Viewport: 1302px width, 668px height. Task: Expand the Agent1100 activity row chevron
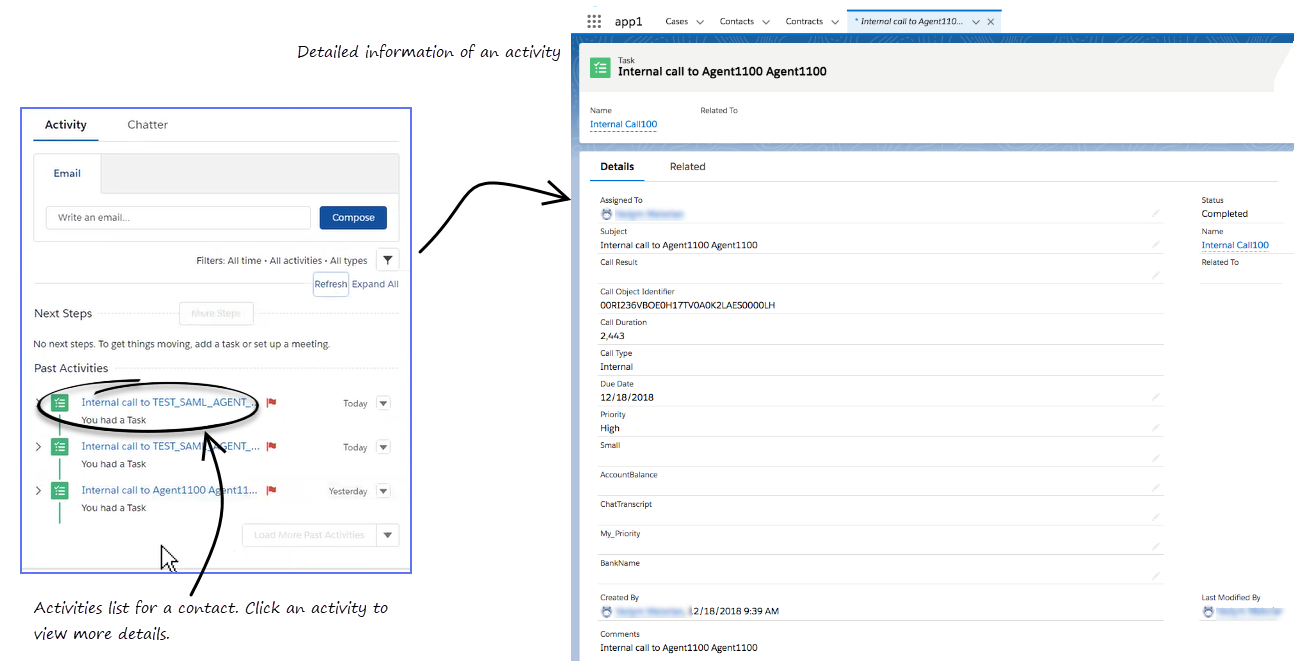(39, 491)
